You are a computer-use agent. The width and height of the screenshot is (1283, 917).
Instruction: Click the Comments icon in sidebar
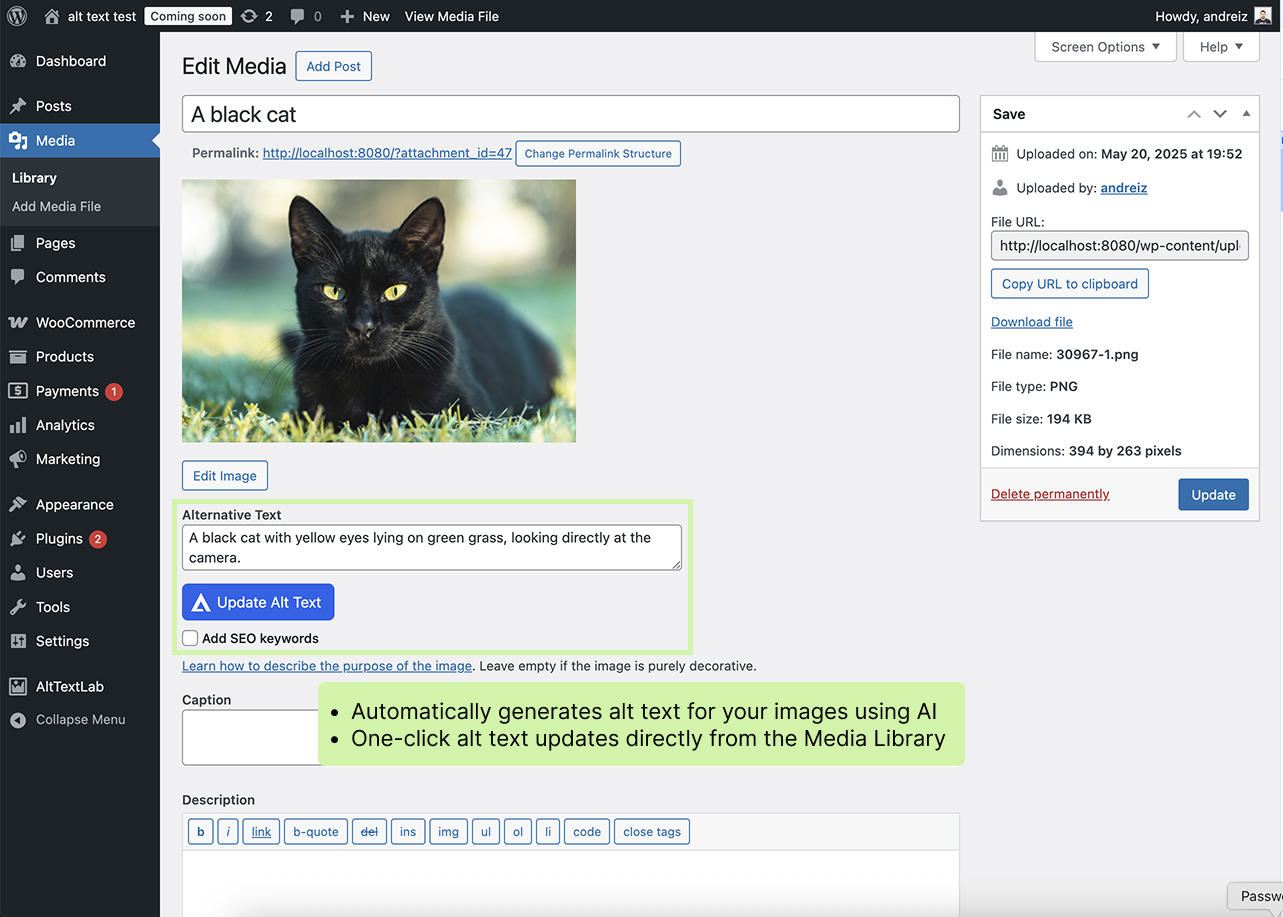coord(18,277)
